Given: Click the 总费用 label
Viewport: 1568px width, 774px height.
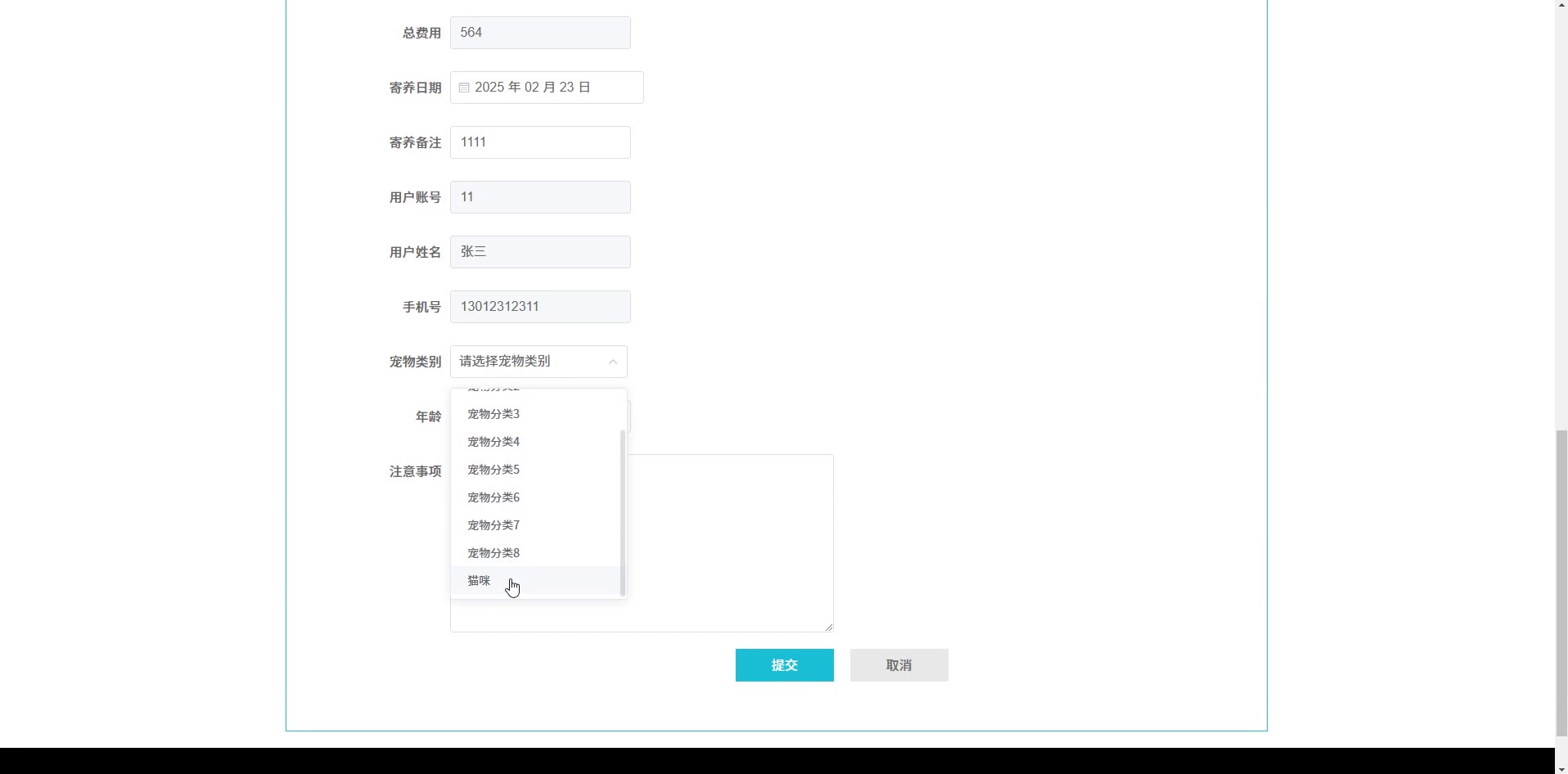Looking at the screenshot, I should (x=421, y=33).
